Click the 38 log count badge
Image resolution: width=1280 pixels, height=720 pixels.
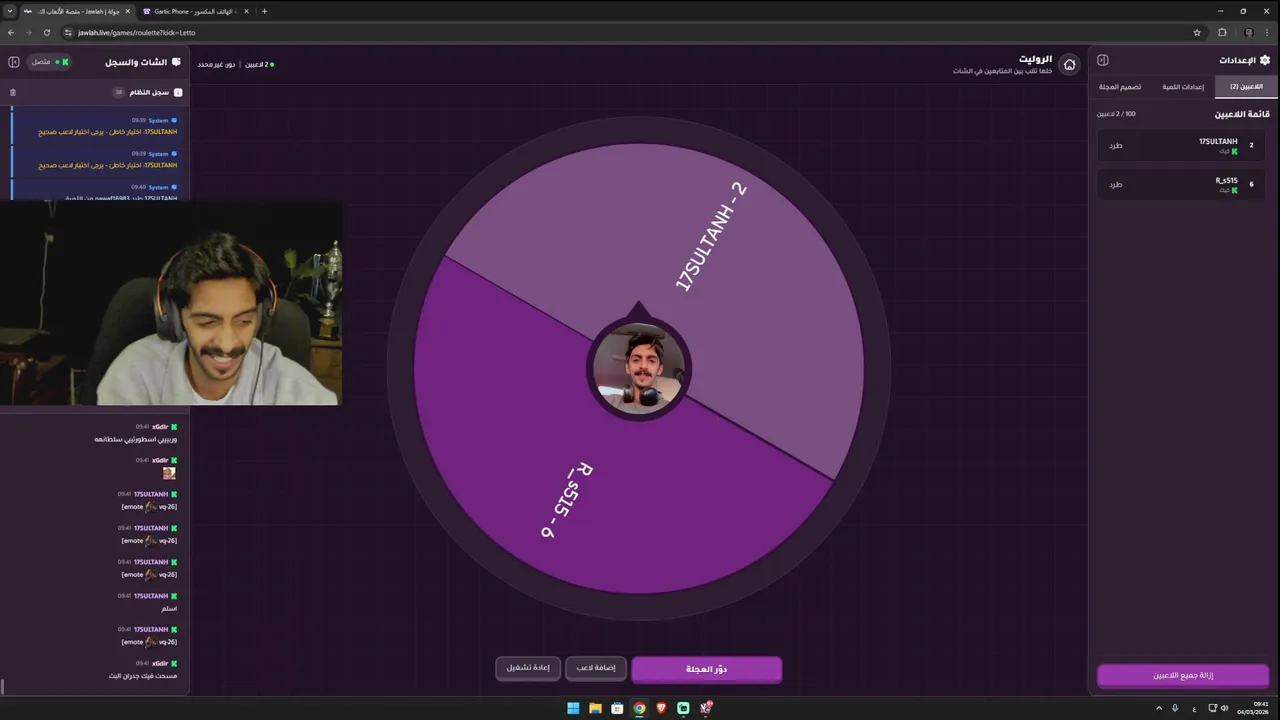(x=118, y=92)
